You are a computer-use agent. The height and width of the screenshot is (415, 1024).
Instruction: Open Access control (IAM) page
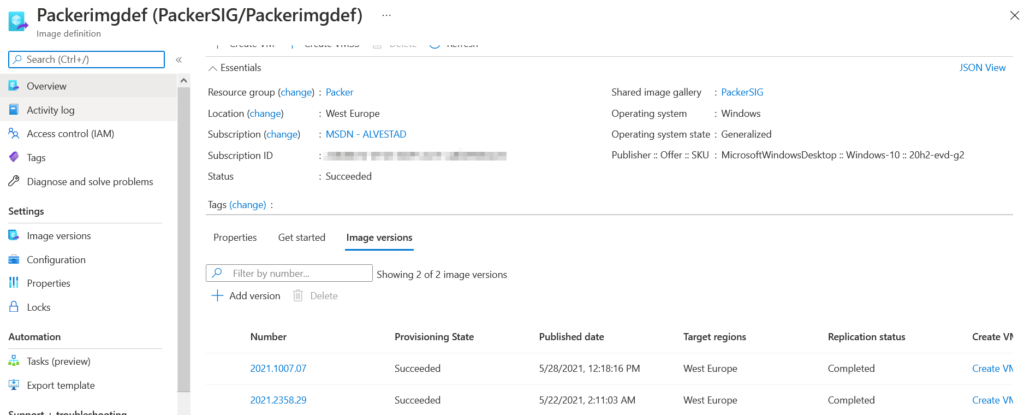point(69,134)
